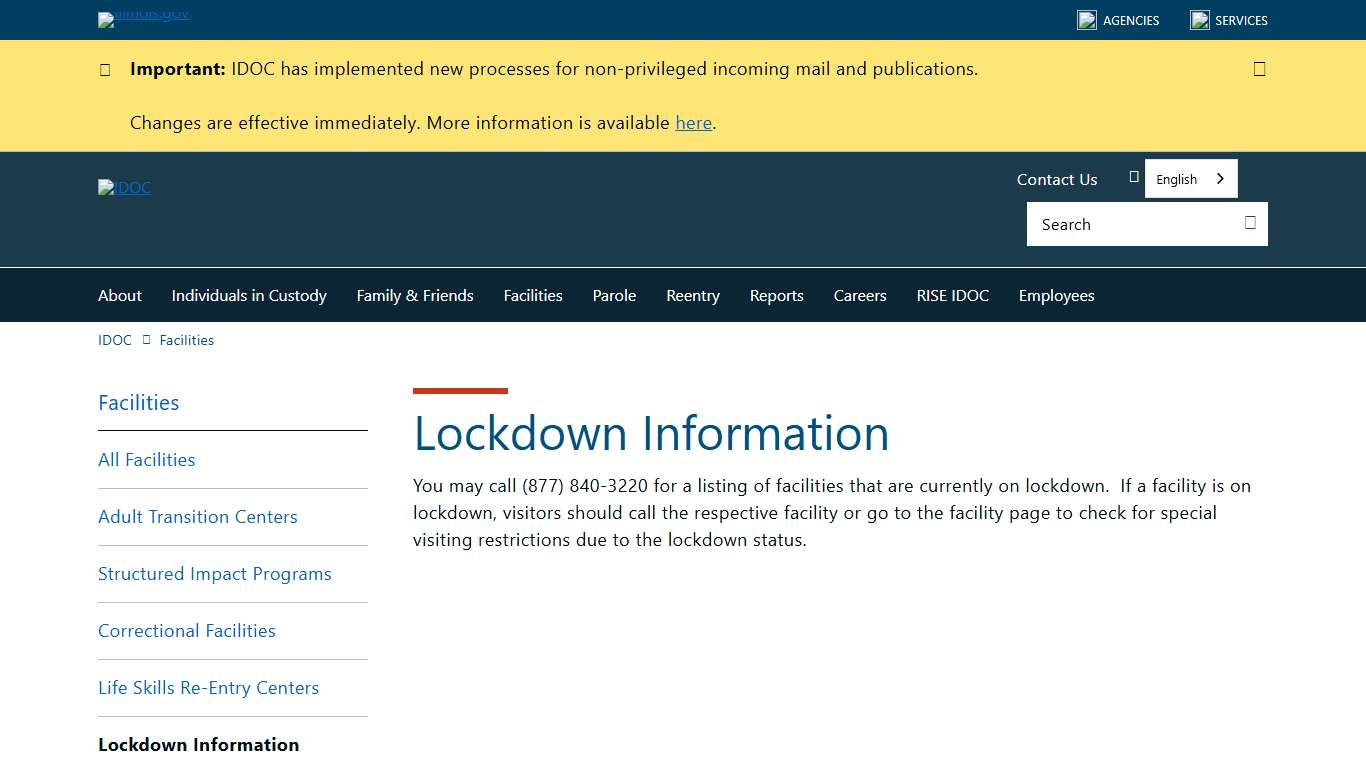Click the AGENCIES icon in the top bar

1086,19
